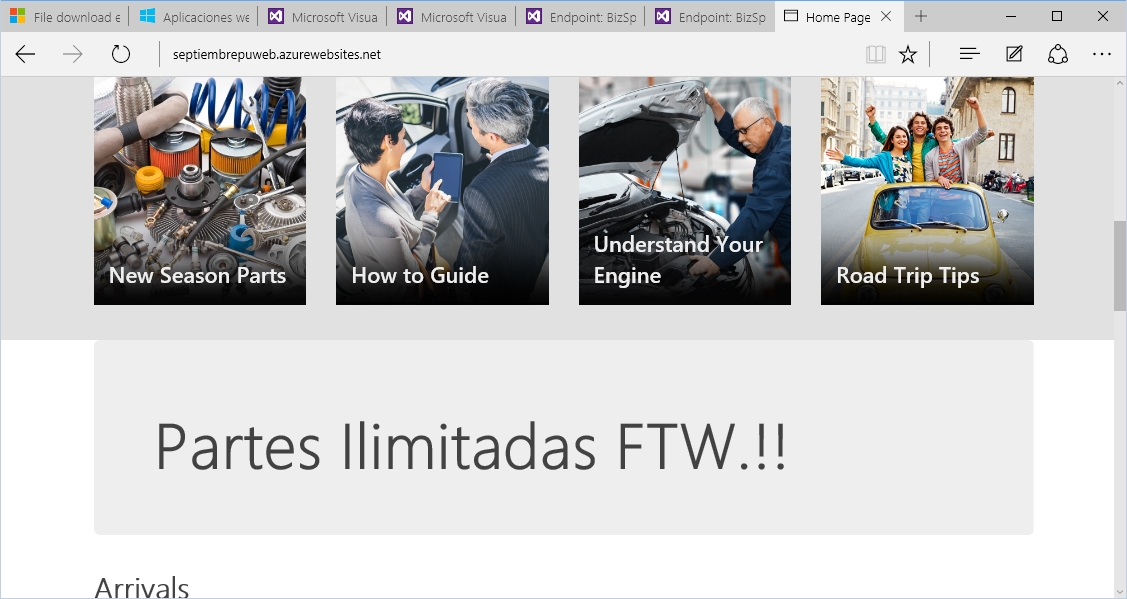Switch to the Aplicaciones we tab
Image resolution: width=1127 pixels, height=599 pixels.
(x=193, y=17)
